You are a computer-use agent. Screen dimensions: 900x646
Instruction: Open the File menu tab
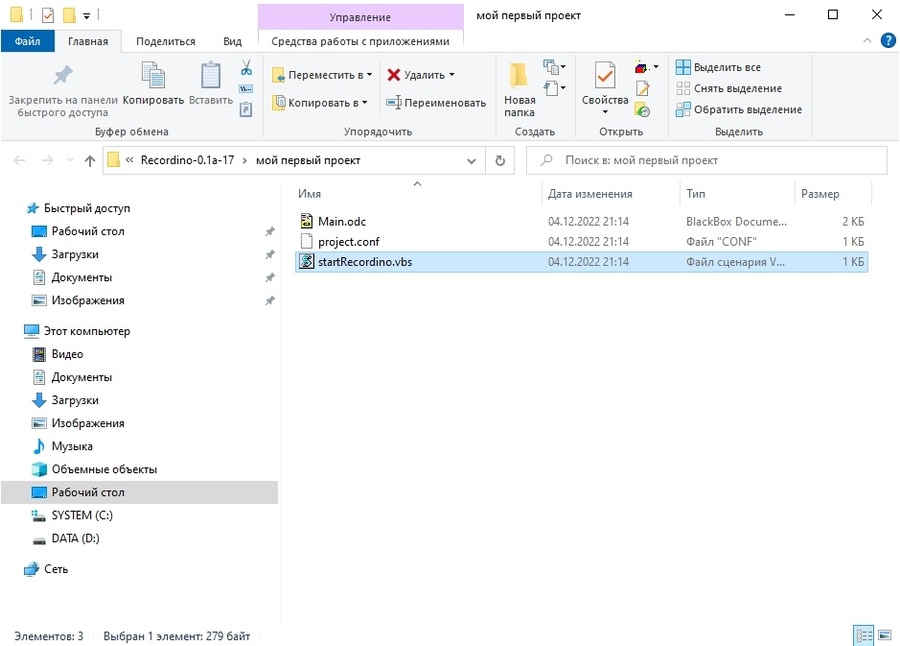click(28, 41)
